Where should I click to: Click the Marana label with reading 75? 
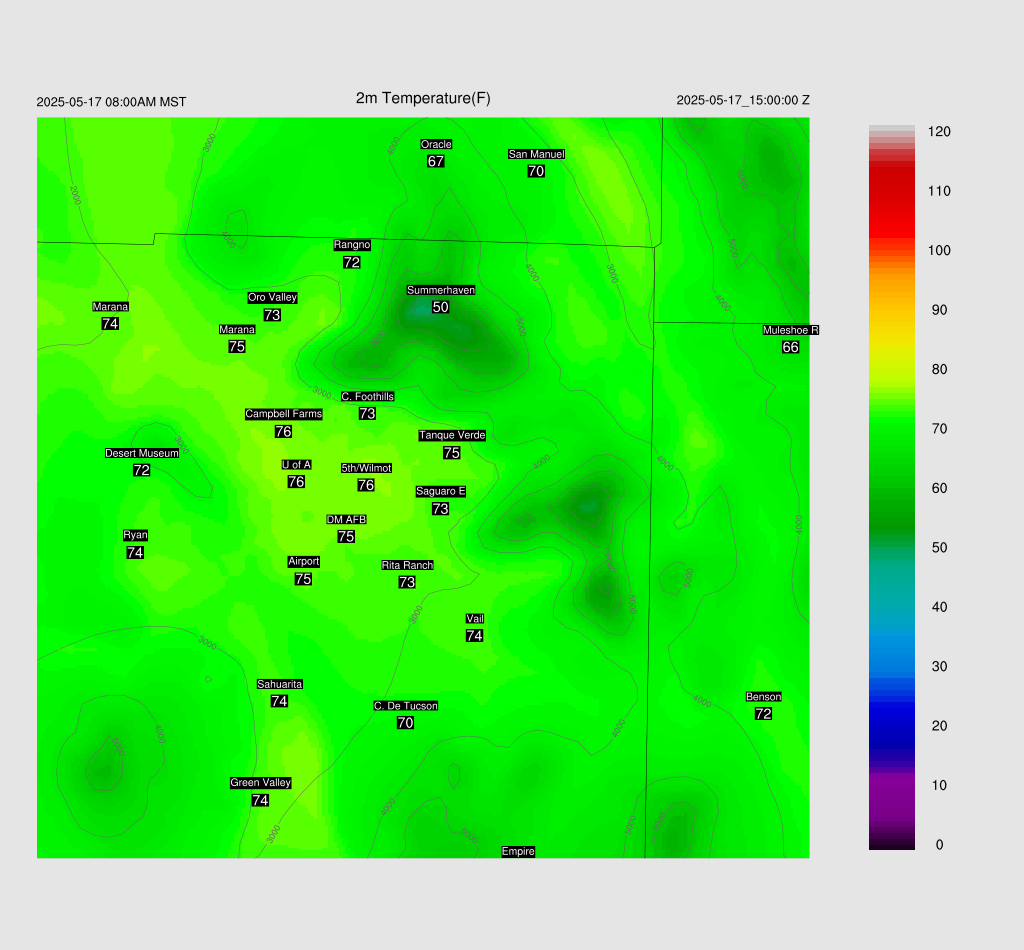click(x=237, y=329)
